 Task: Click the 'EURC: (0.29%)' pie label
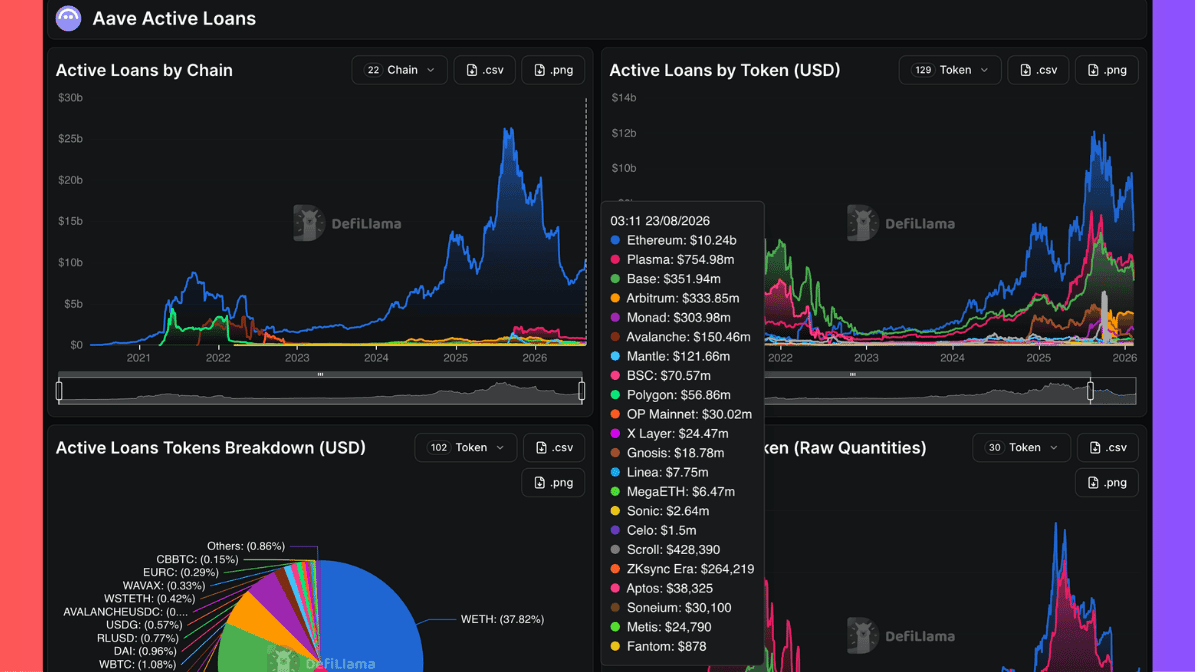click(x=181, y=572)
